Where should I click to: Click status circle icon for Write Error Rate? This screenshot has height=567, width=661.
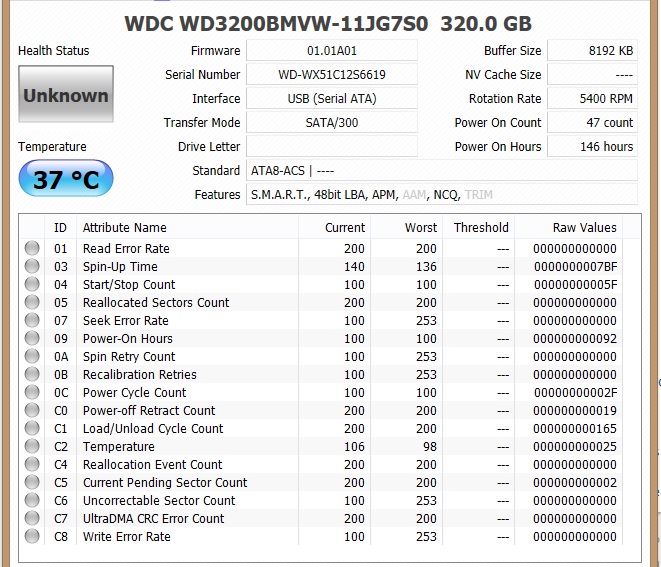(32, 536)
